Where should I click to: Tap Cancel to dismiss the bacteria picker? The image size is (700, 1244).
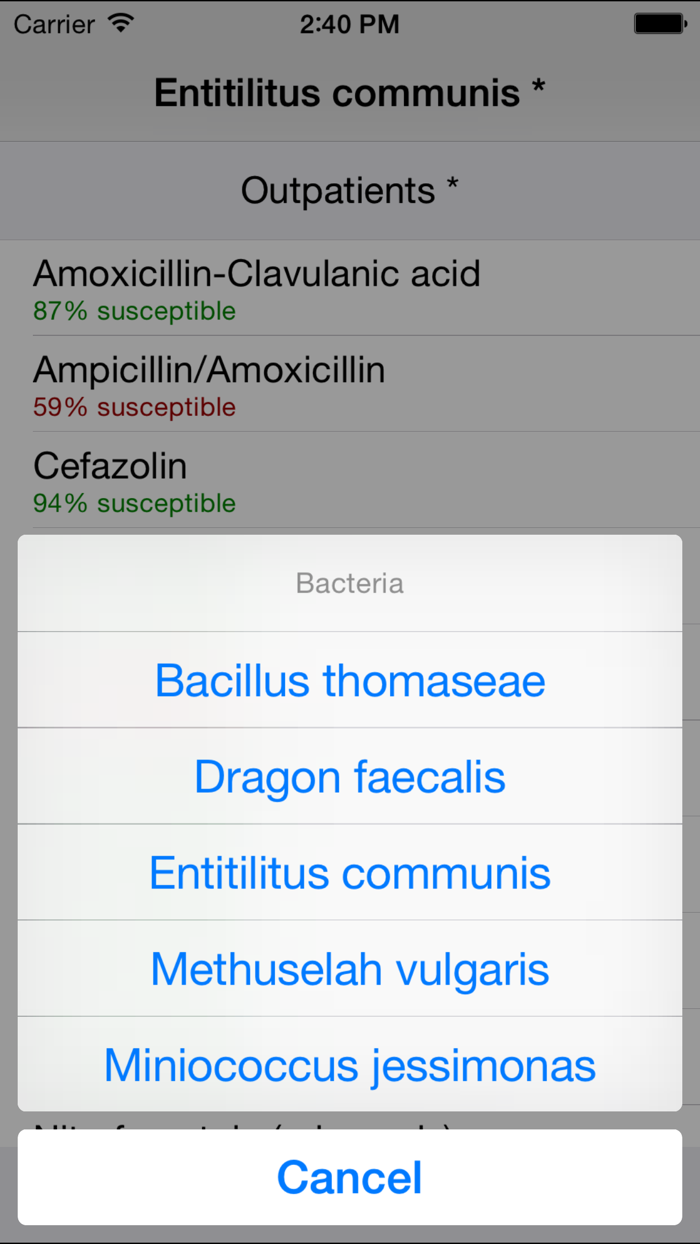point(349,1177)
